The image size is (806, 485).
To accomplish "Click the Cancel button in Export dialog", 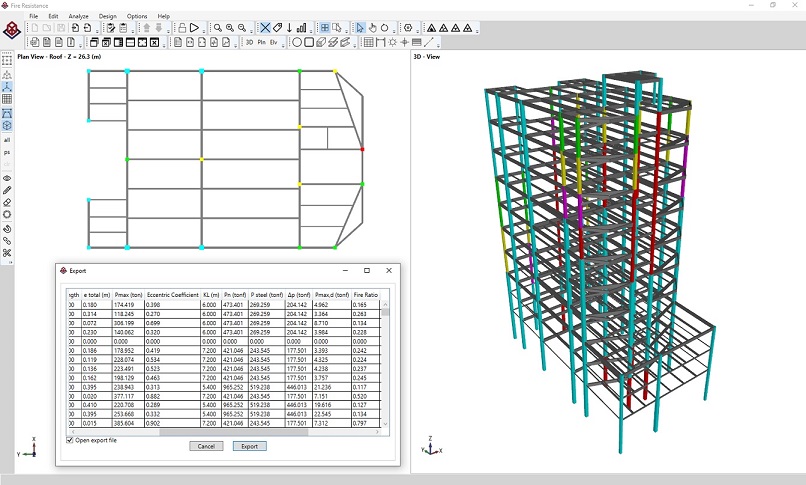I will point(206,446).
